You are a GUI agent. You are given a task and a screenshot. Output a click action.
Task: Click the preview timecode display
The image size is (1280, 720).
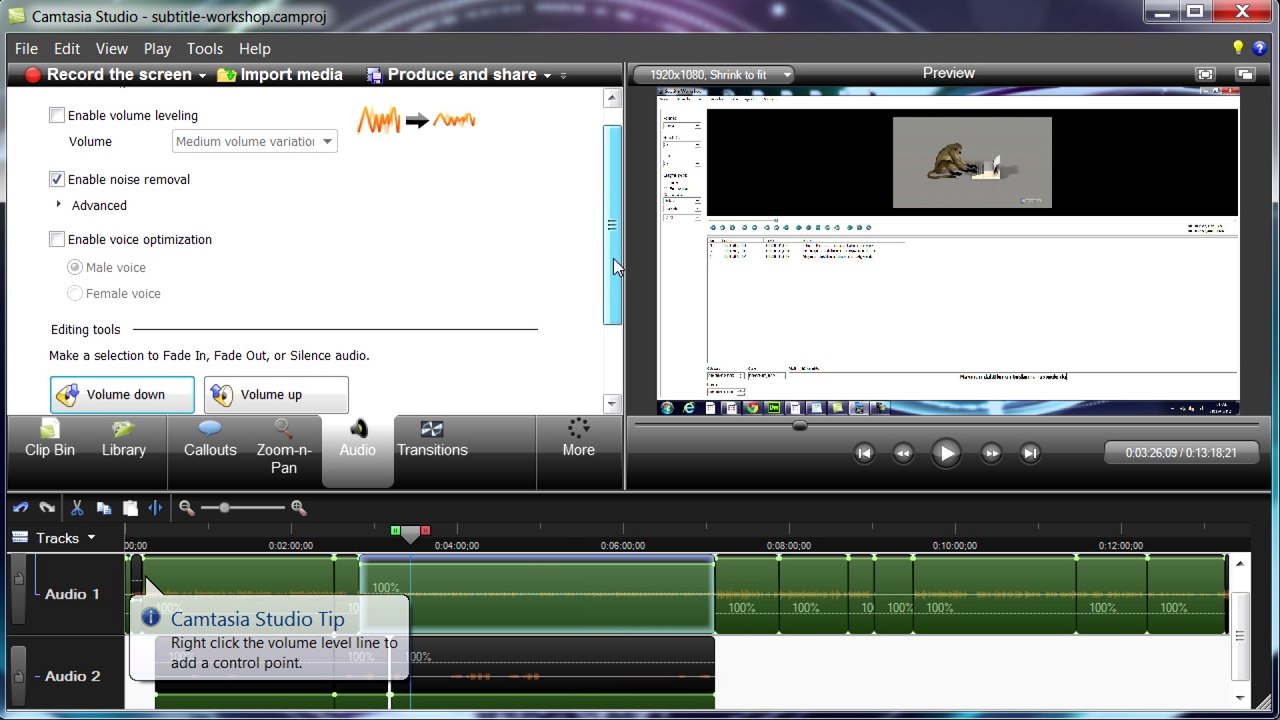pyautogui.click(x=1181, y=453)
